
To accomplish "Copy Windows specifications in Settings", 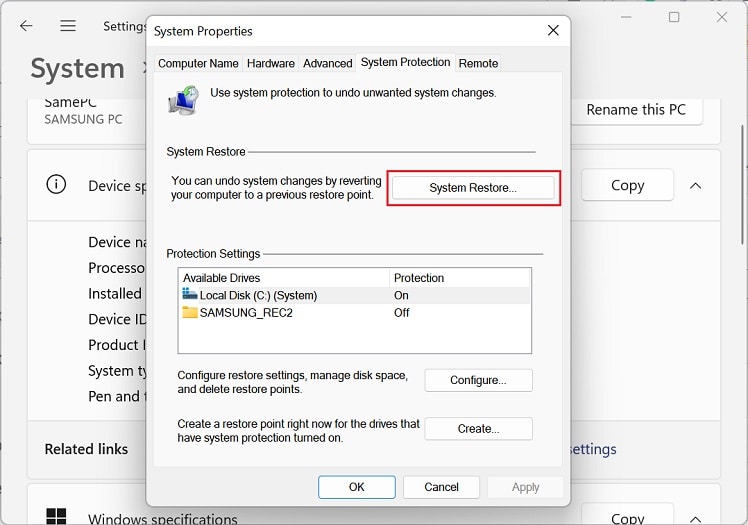I will [x=627, y=515].
